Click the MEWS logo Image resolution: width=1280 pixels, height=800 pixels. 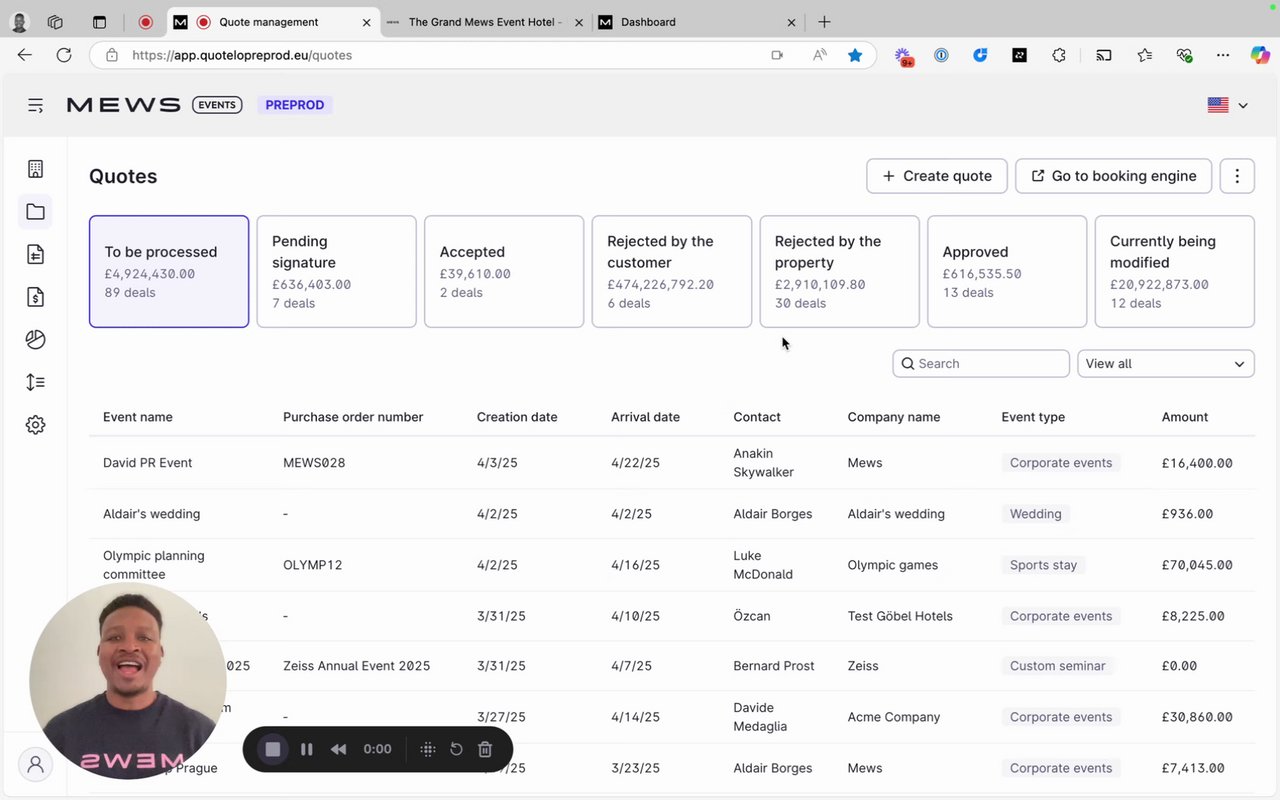124,105
